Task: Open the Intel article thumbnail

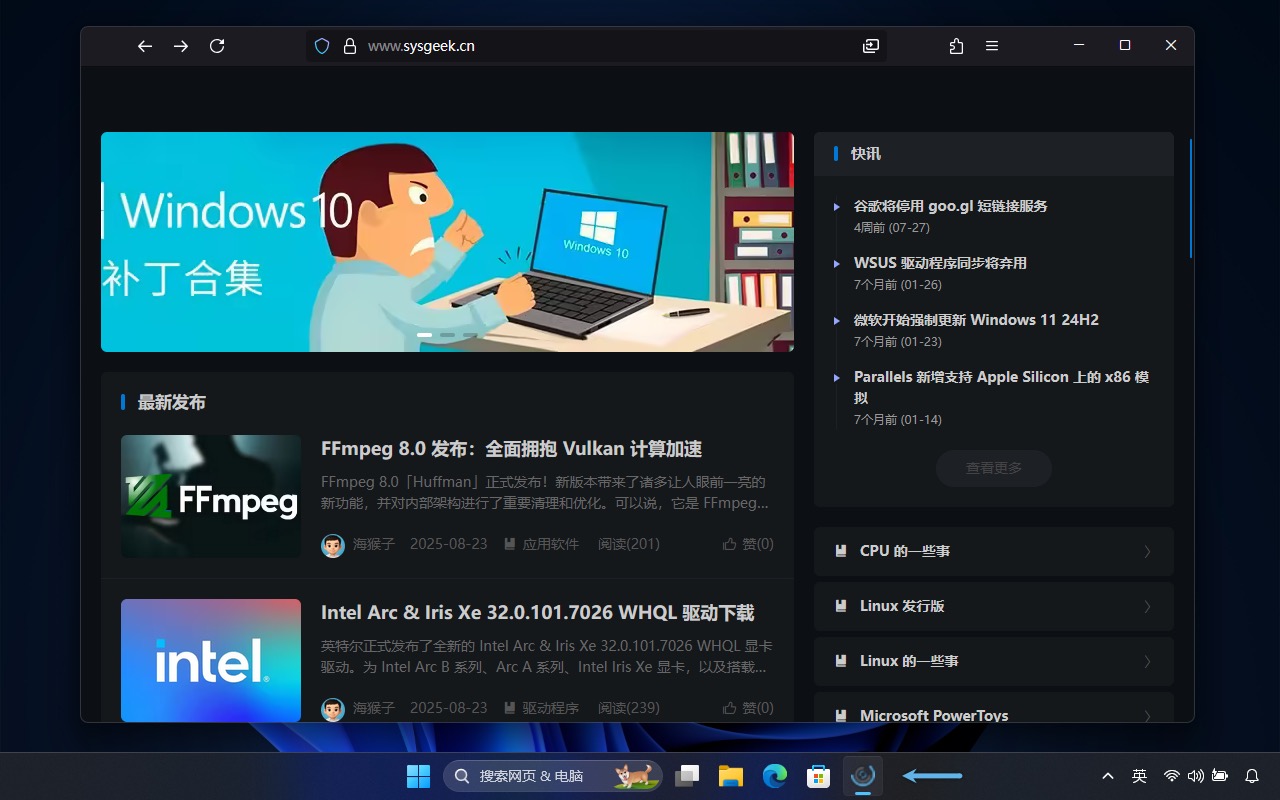Action: 211,660
